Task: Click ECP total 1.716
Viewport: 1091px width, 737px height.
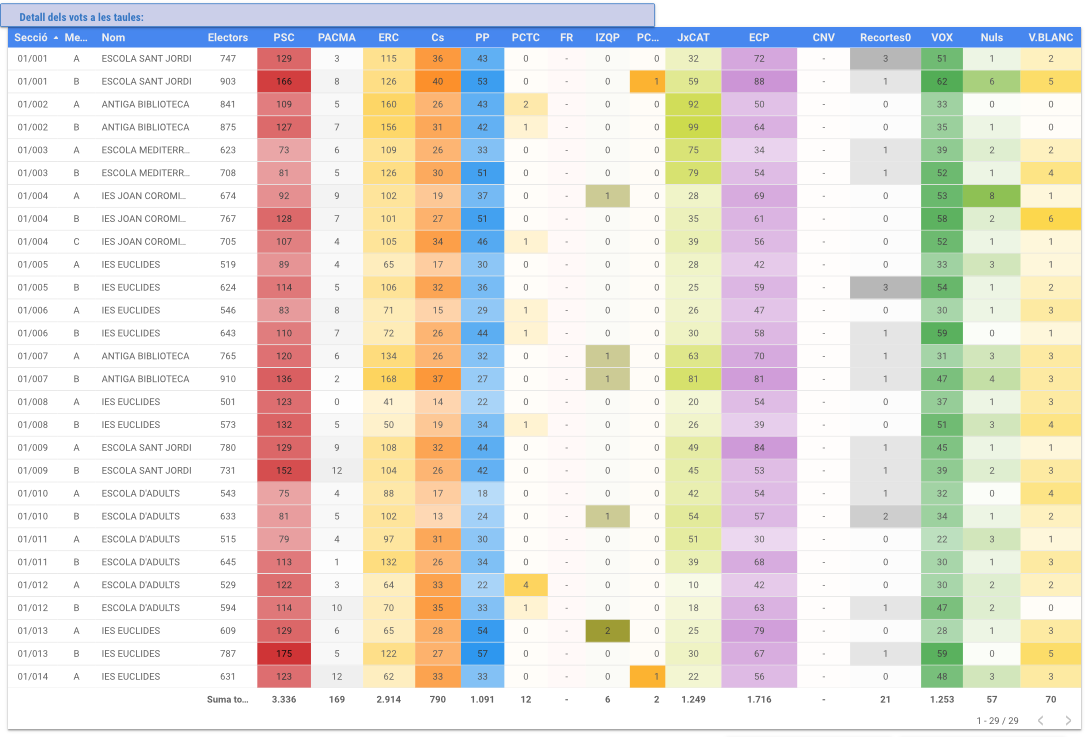Action: point(759,699)
